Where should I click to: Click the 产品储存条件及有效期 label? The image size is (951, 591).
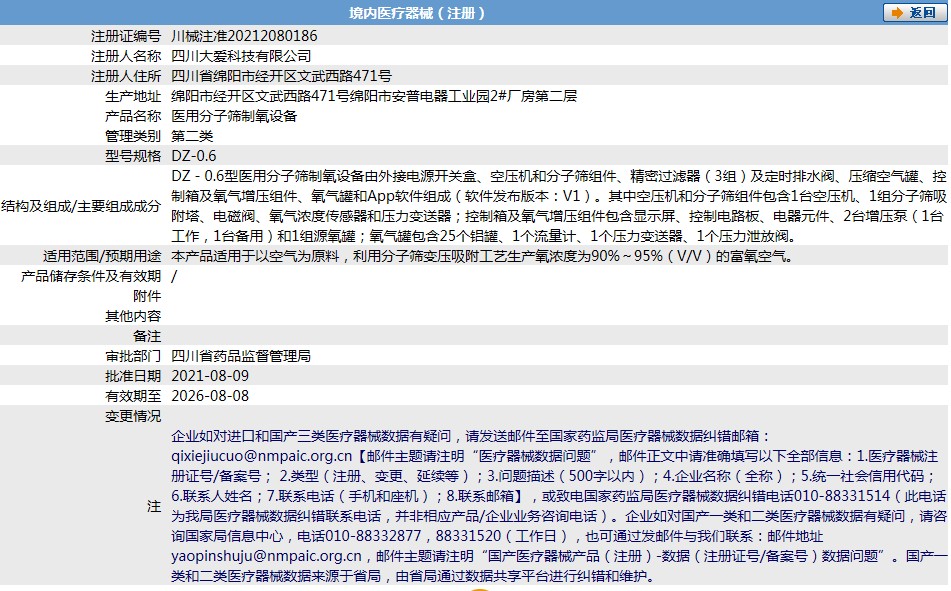pyautogui.click(x=91, y=276)
